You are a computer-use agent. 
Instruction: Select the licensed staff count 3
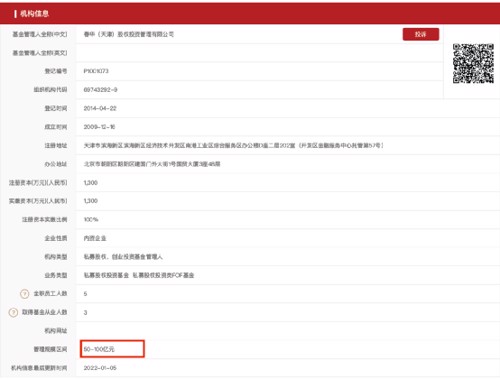[x=85, y=313]
